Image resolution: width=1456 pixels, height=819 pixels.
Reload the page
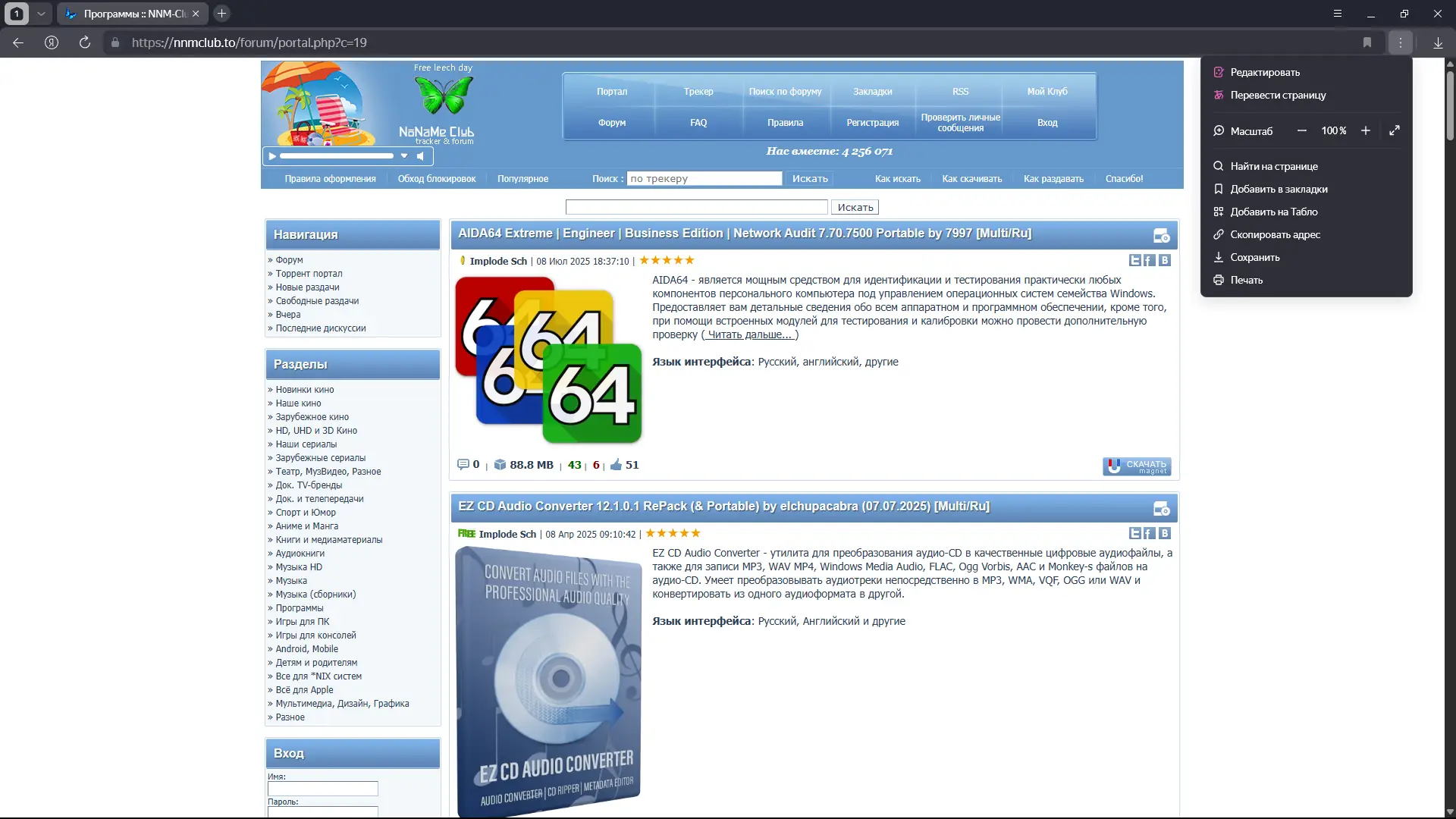(85, 42)
